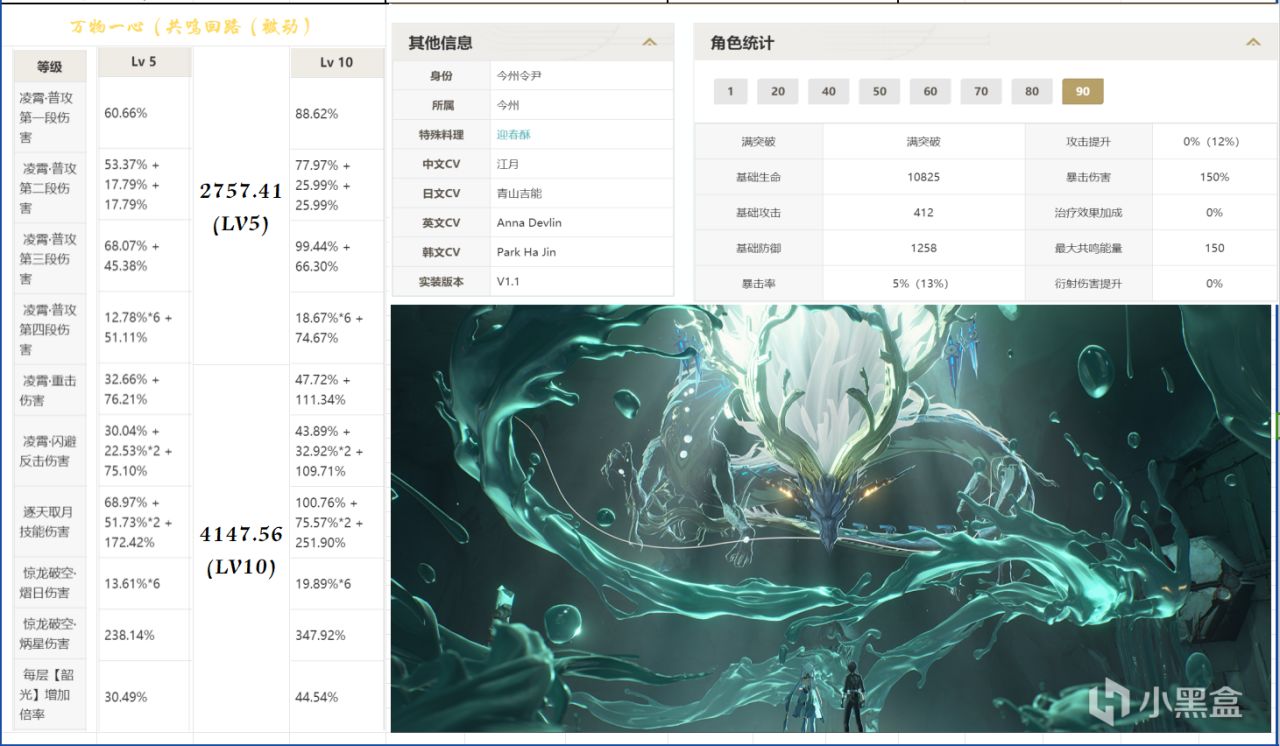Click the Lv 5 column header
This screenshot has height=746, width=1280.
[x=144, y=62]
